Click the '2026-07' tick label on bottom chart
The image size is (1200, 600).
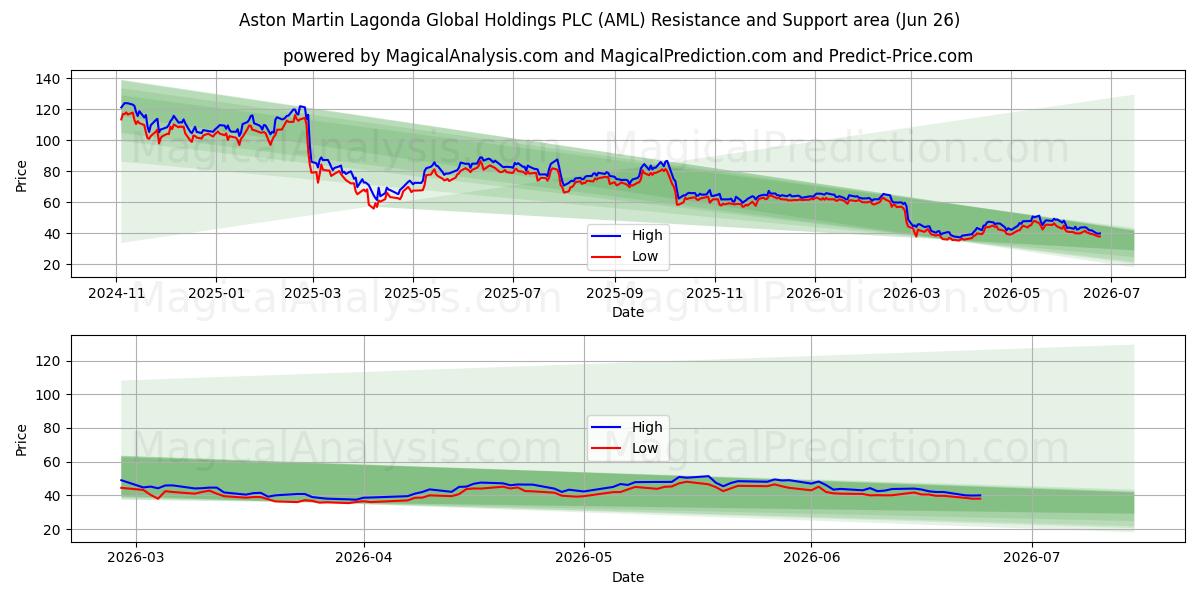(1032, 558)
